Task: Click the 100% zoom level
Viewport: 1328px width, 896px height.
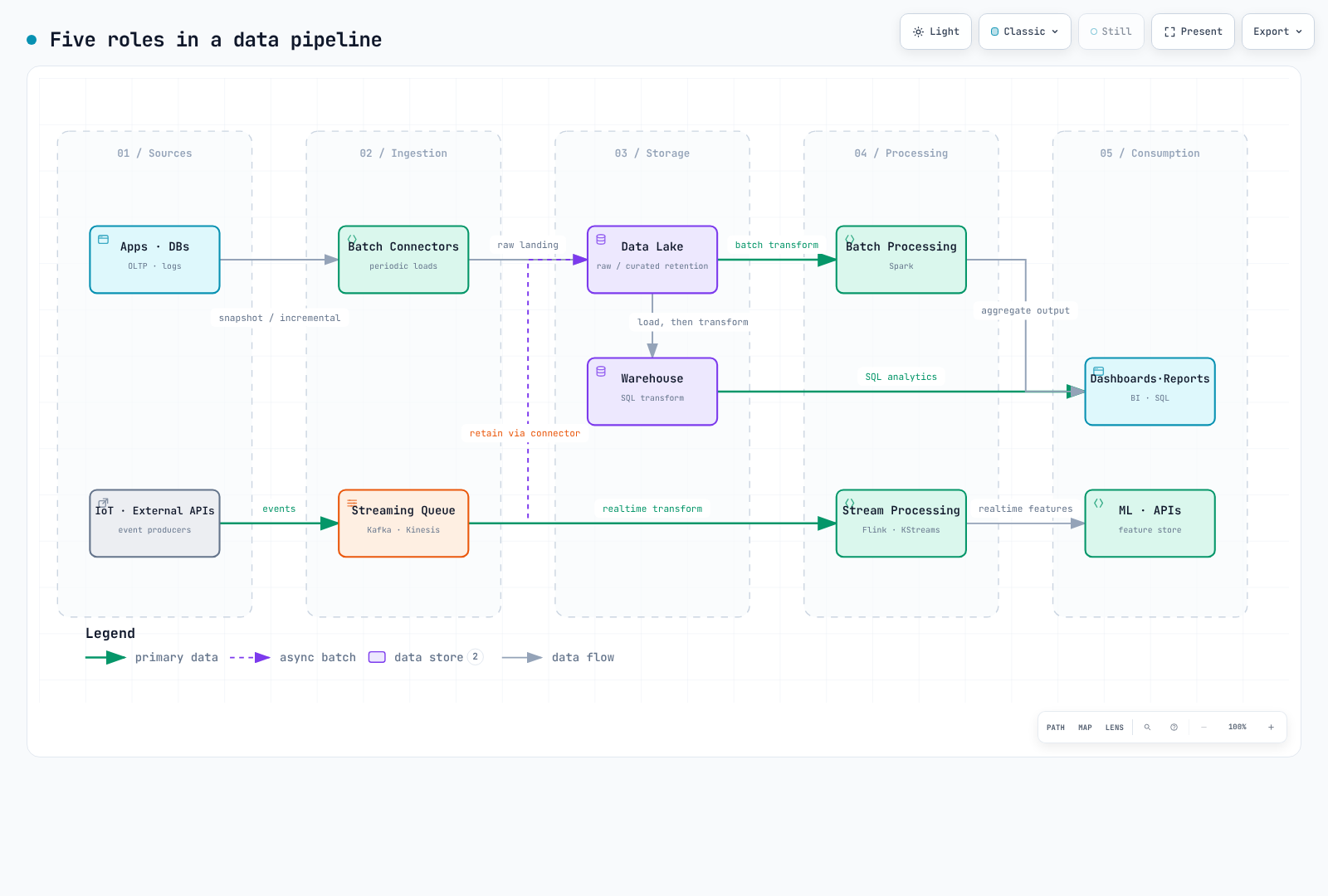Action: click(x=1238, y=728)
